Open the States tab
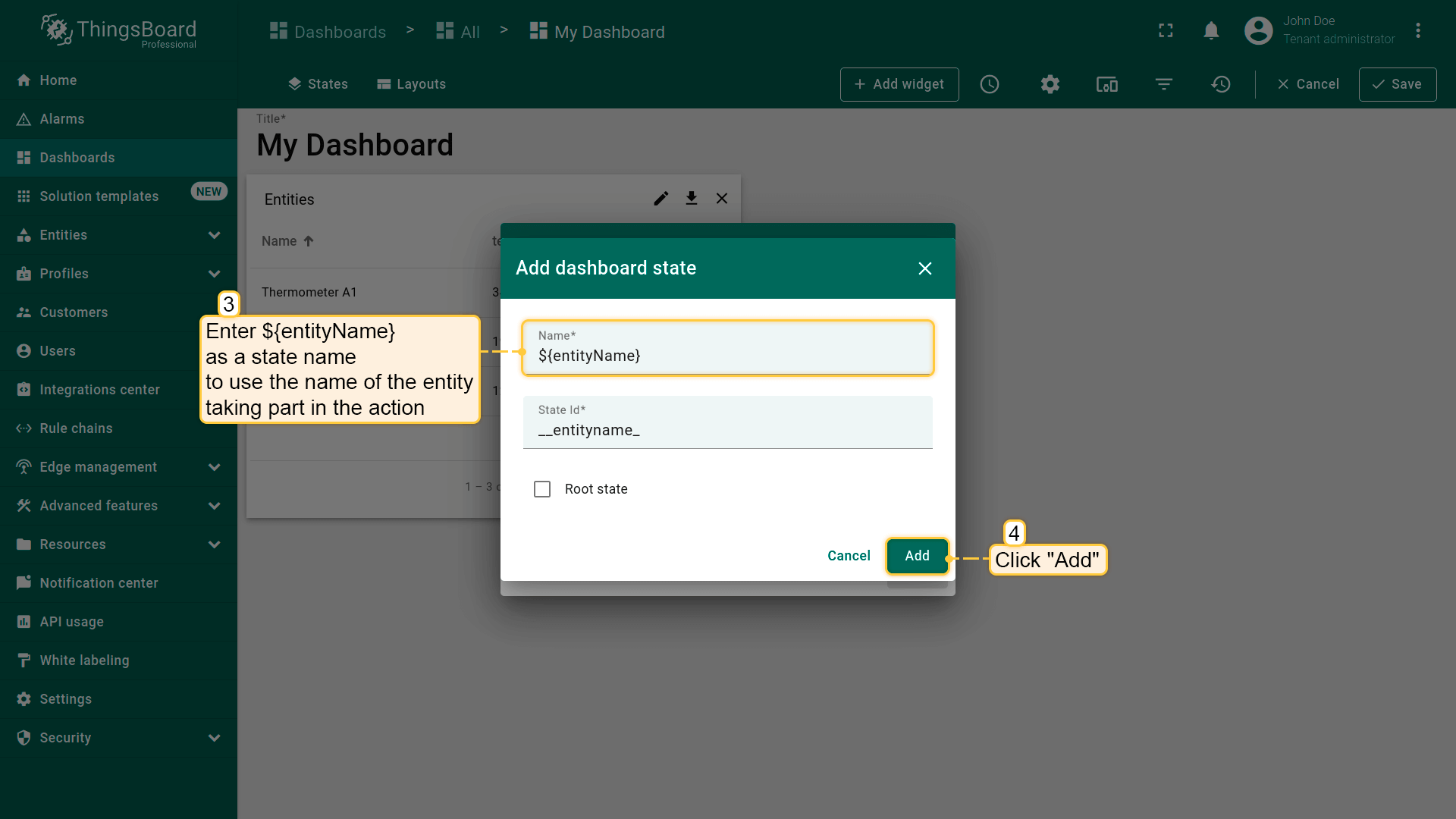The height and width of the screenshot is (819, 1456). pos(318,84)
